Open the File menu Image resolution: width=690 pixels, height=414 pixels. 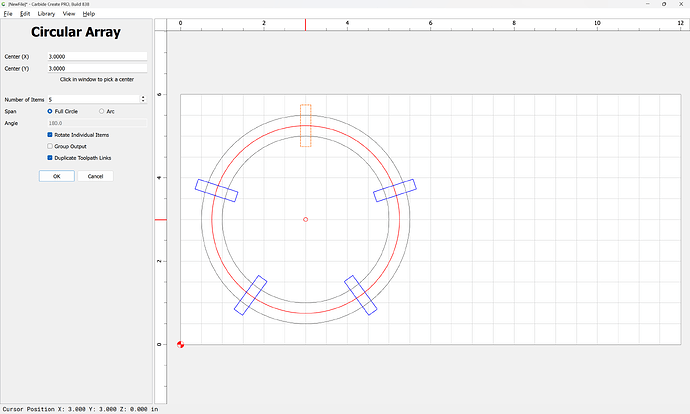[x=8, y=14]
